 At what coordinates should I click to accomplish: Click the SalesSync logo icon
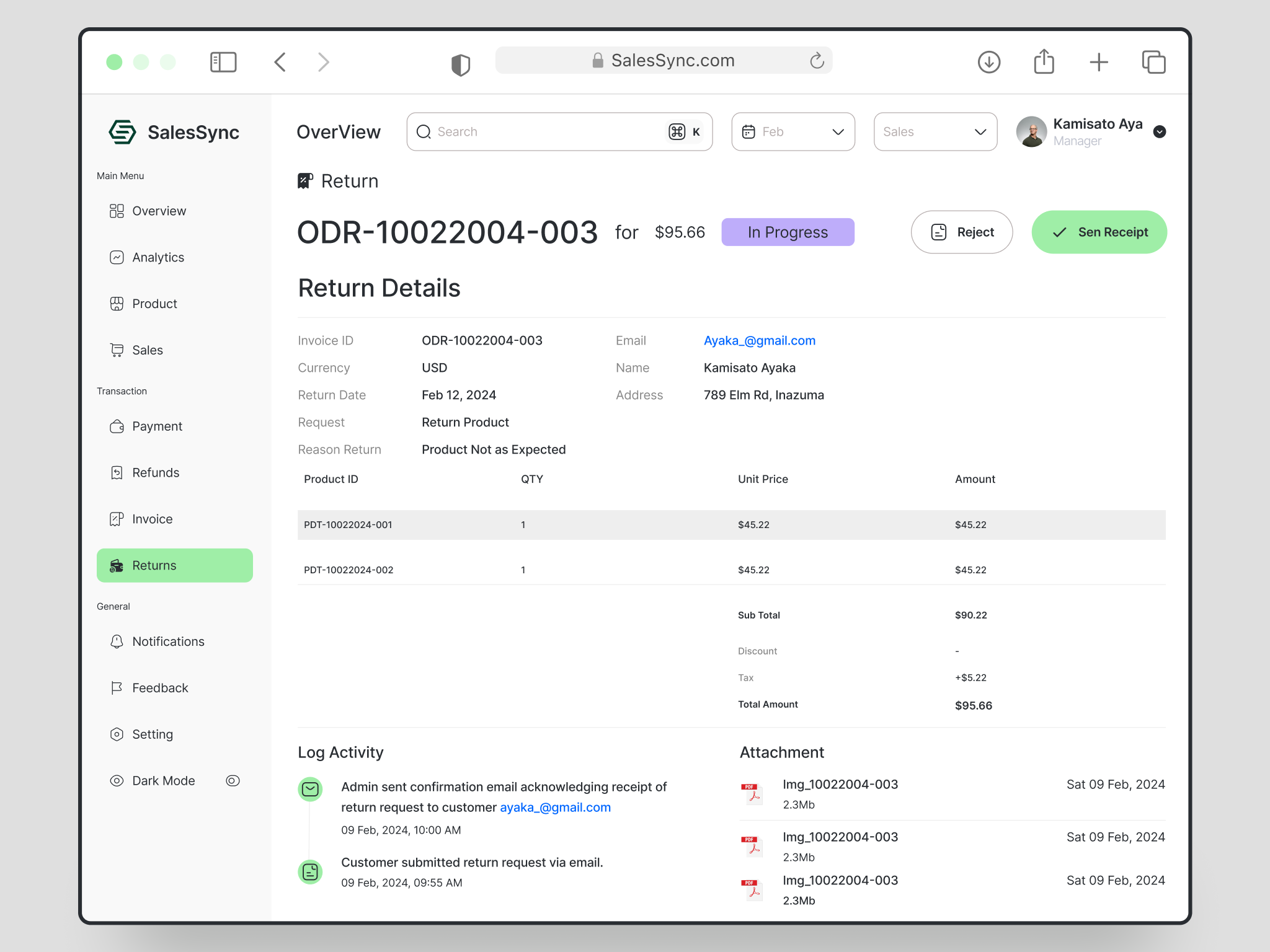click(x=122, y=132)
